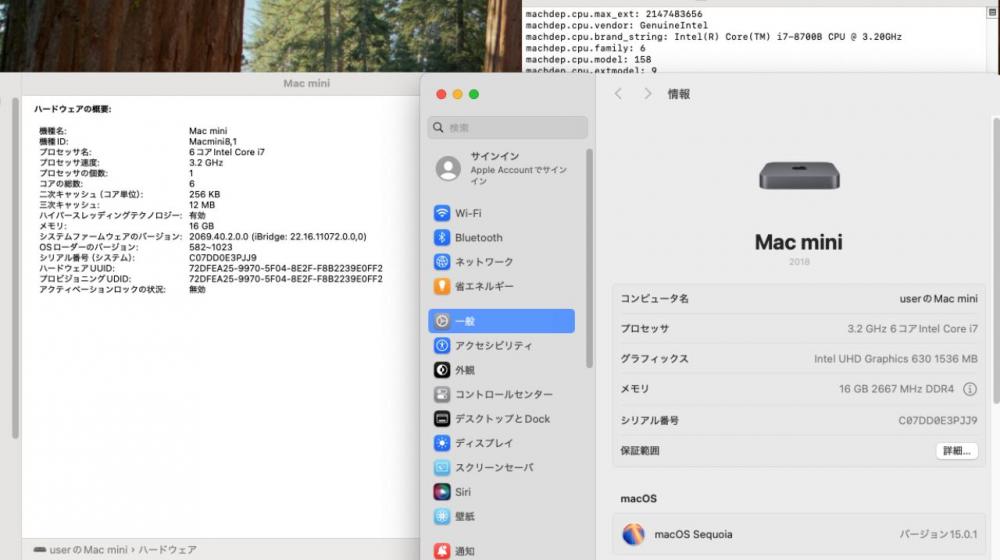
Task: Close the System Settings window
Action: pos(441,94)
